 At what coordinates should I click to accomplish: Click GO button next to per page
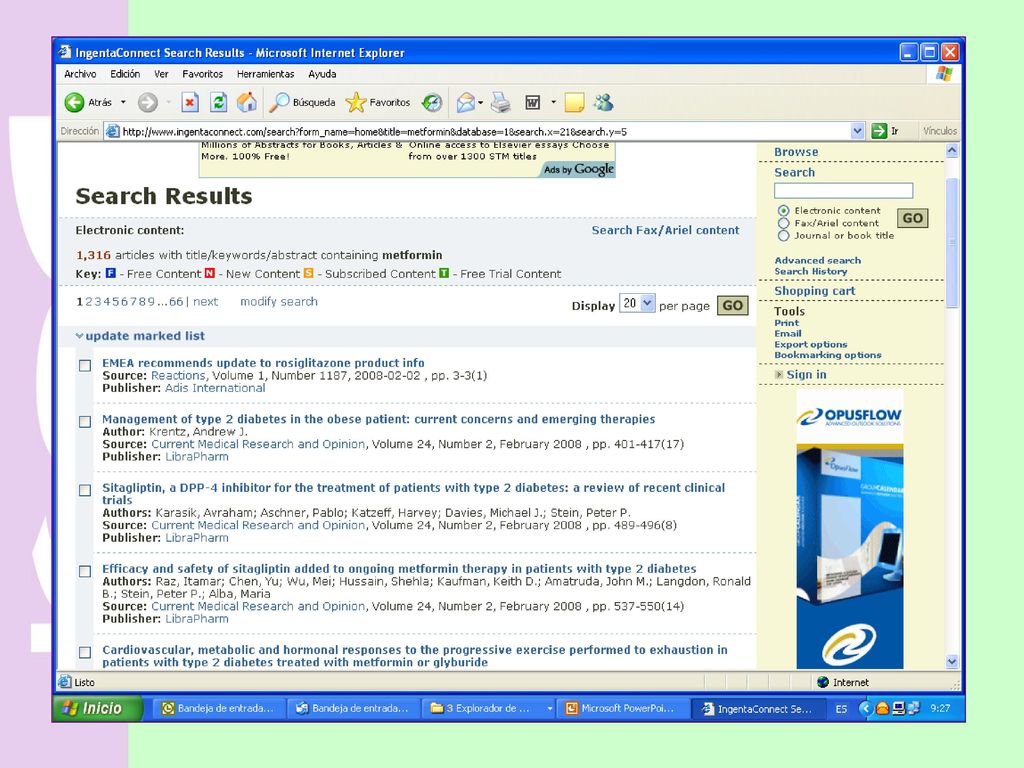coord(732,305)
